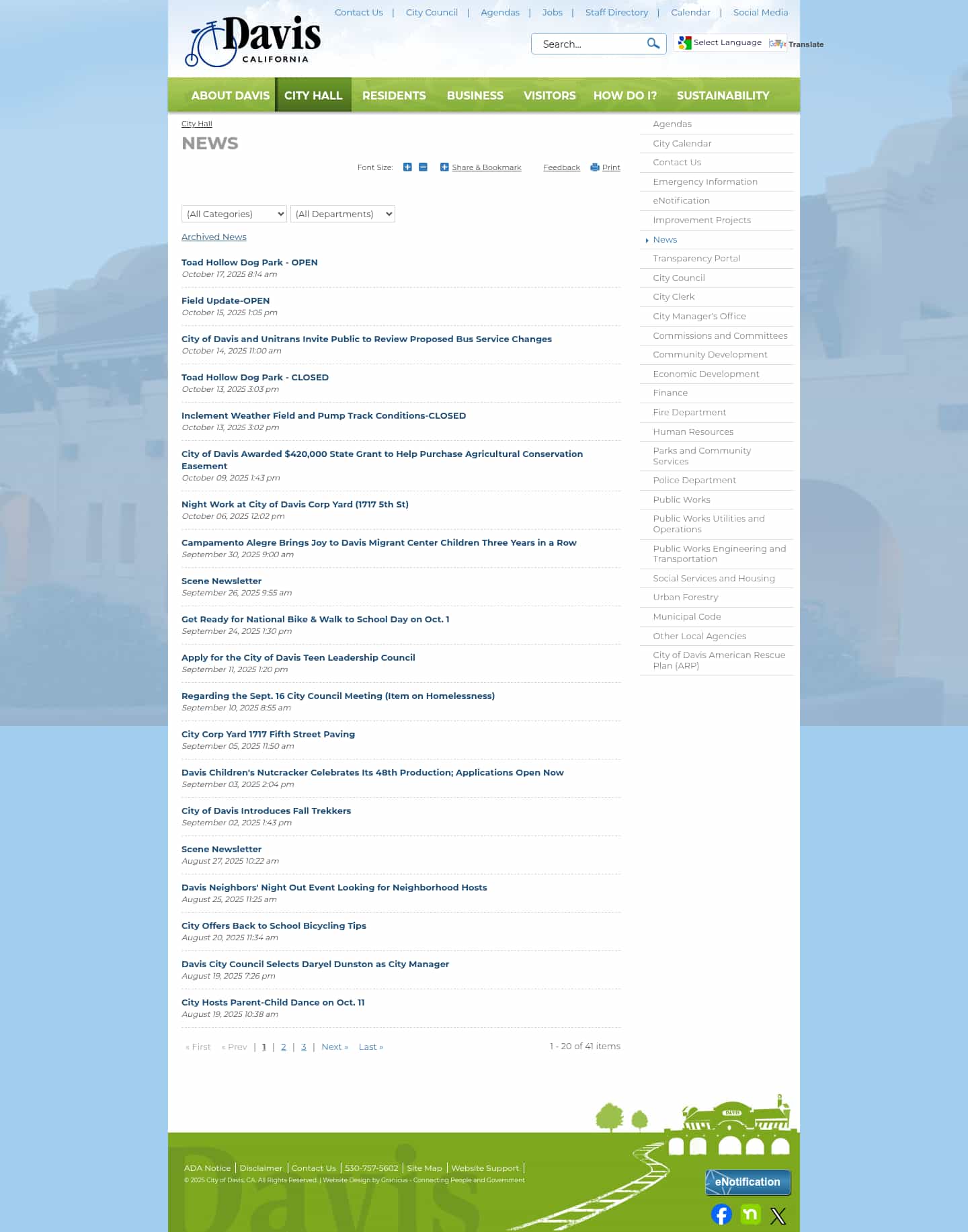Select Emergency Information in the sidebar
Image resolution: width=968 pixels, height=1232 pixels.
point(705,182)
